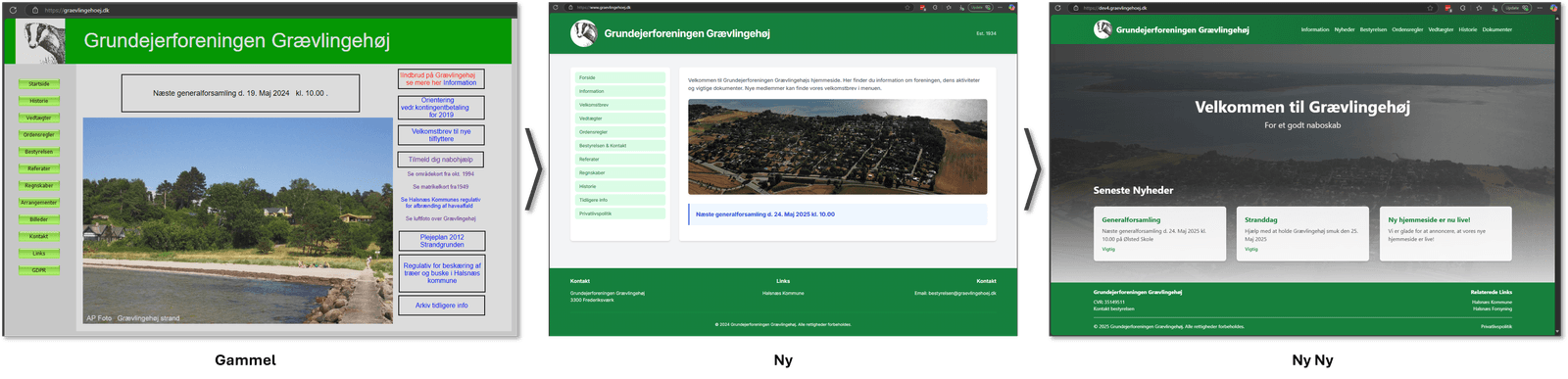Open Forside in the Ny site sidebar
This screenshot has height=379, width=1568.
(619, 77)
